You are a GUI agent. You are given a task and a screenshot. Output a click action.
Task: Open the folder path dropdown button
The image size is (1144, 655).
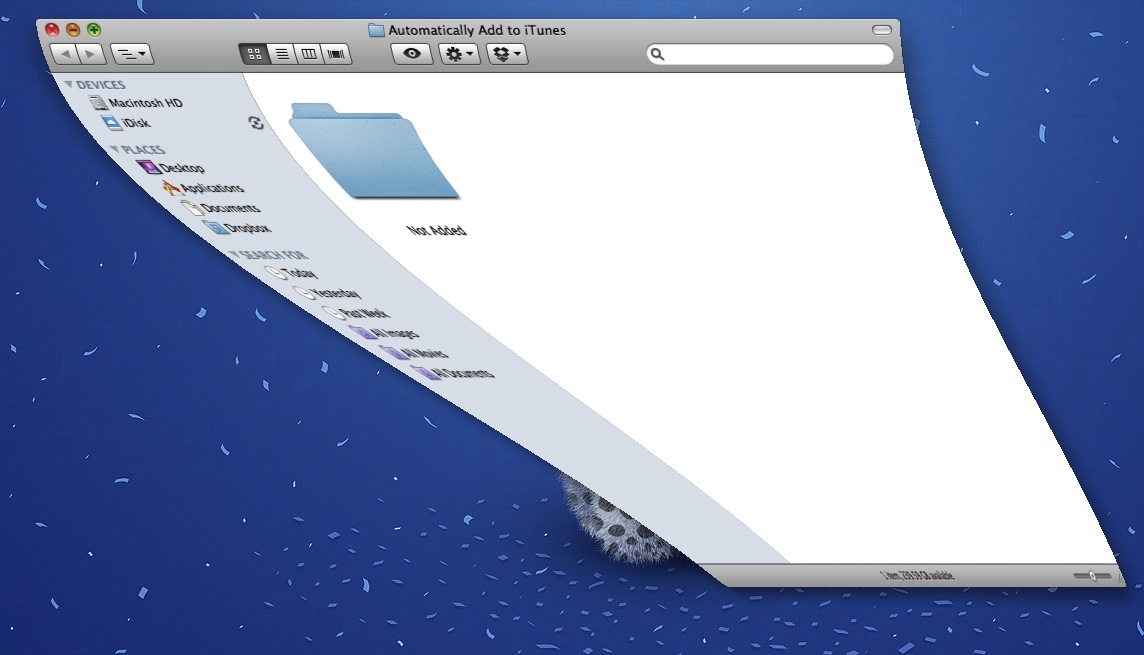coord(132,54)
